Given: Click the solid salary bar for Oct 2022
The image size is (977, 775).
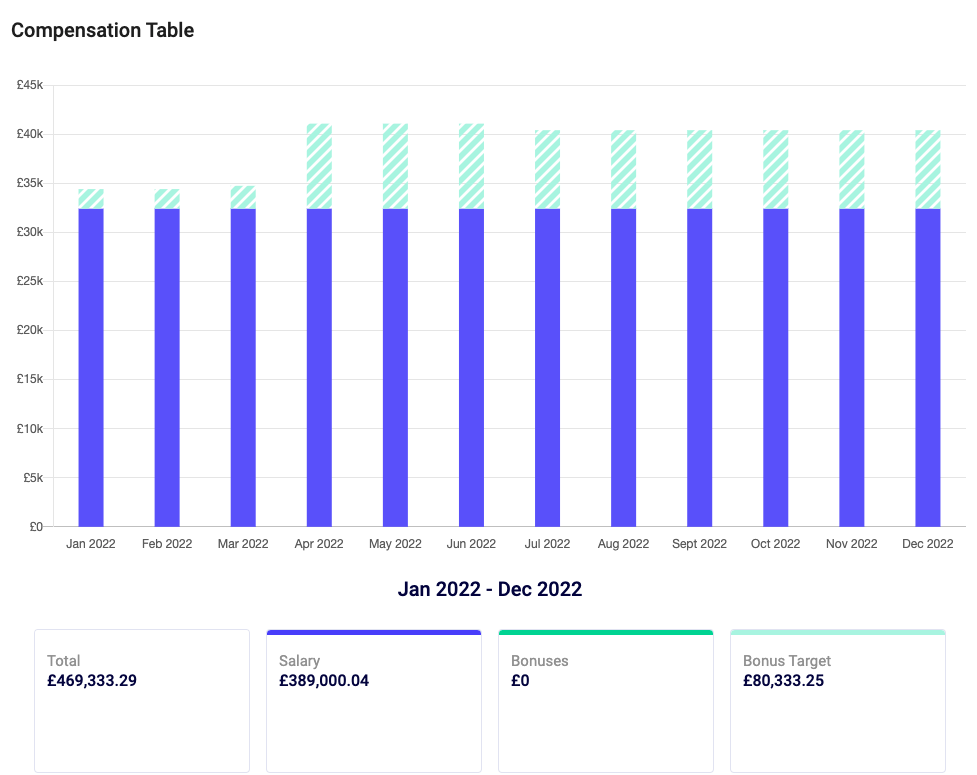Looking at the screenshot, I should click(x=775, y=367).
